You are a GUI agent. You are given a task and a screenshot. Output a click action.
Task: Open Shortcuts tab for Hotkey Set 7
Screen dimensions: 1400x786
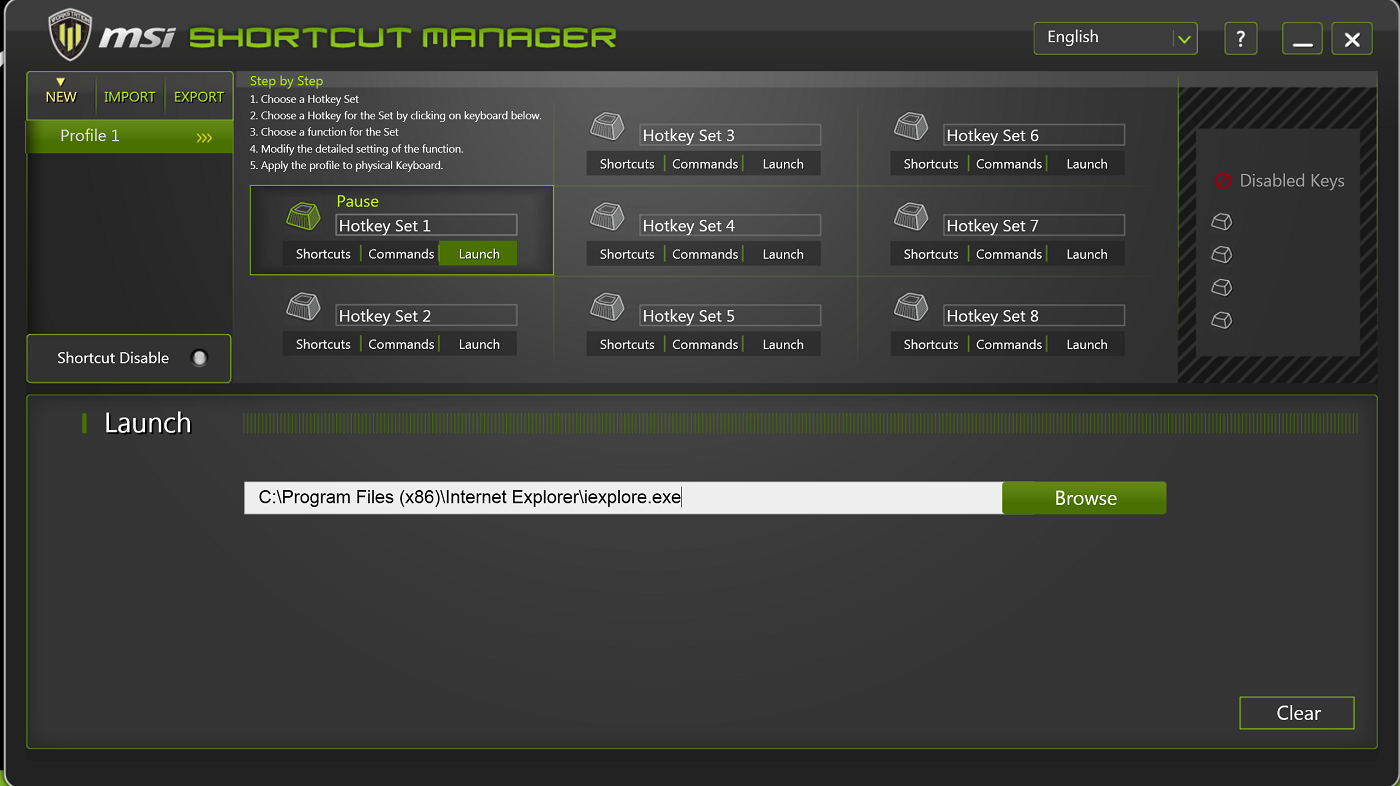(931, 254)
